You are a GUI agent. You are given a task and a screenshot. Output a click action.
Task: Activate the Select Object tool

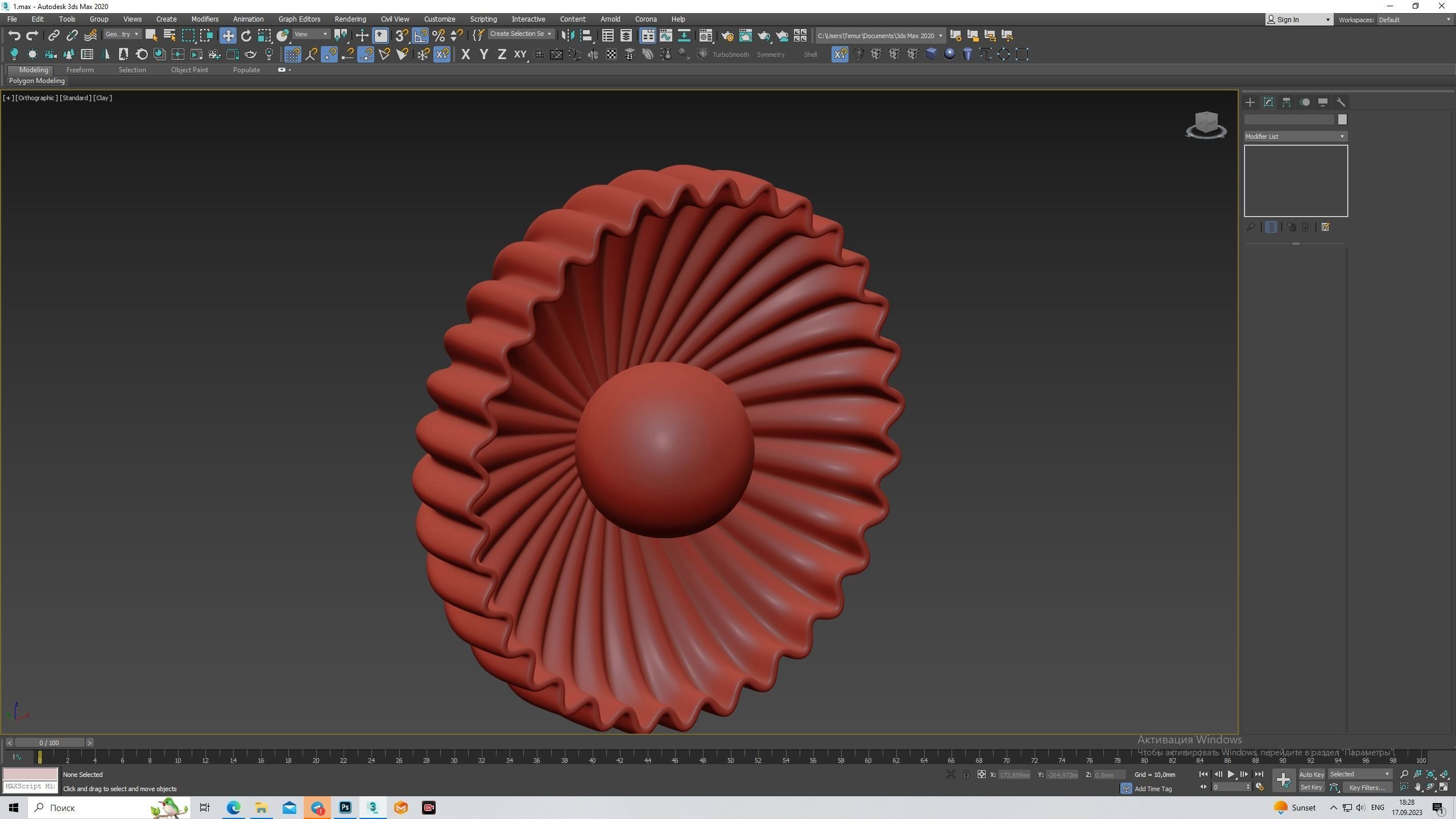151,35
